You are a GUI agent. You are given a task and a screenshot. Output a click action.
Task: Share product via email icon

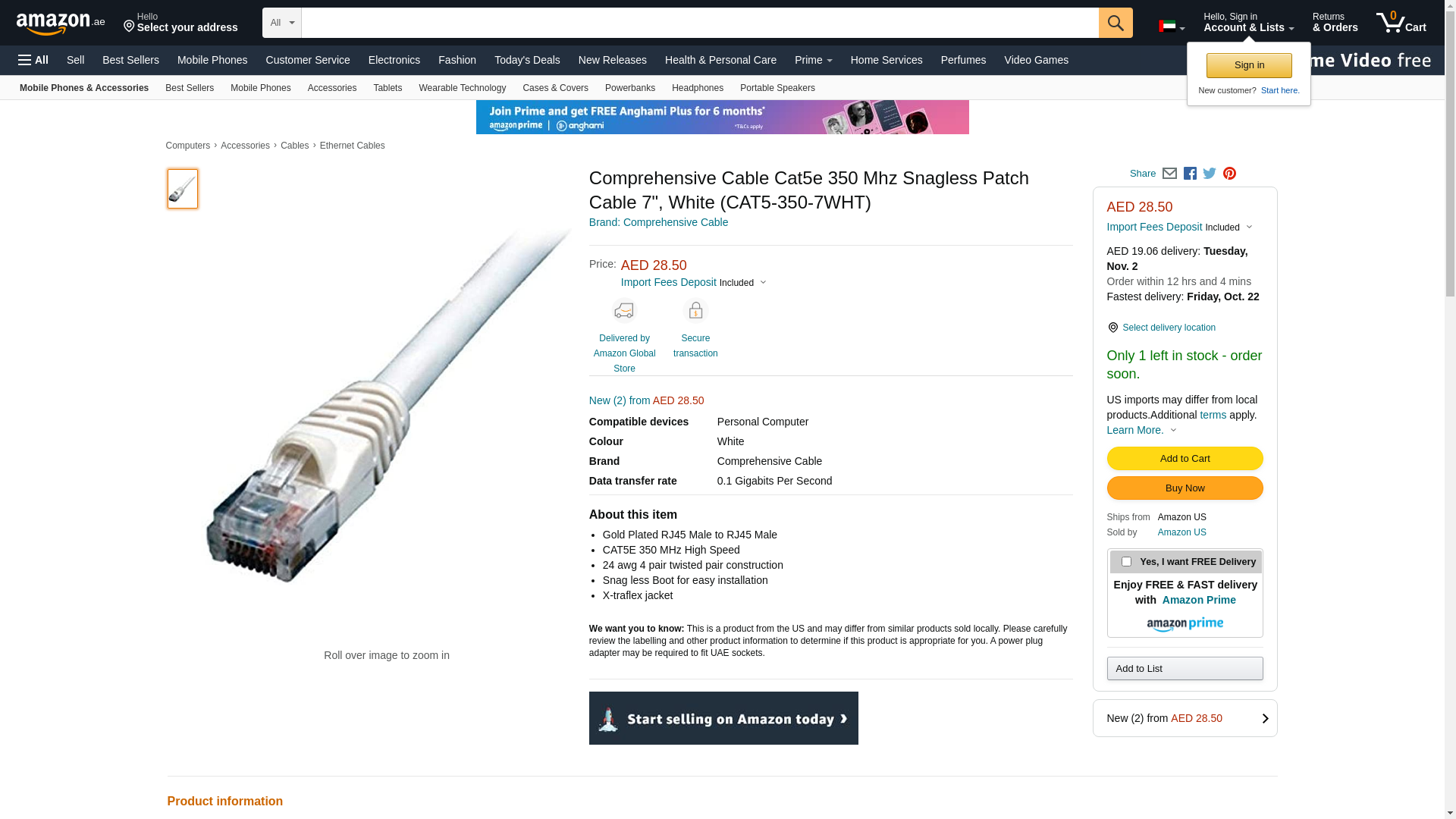(1169, 174)
